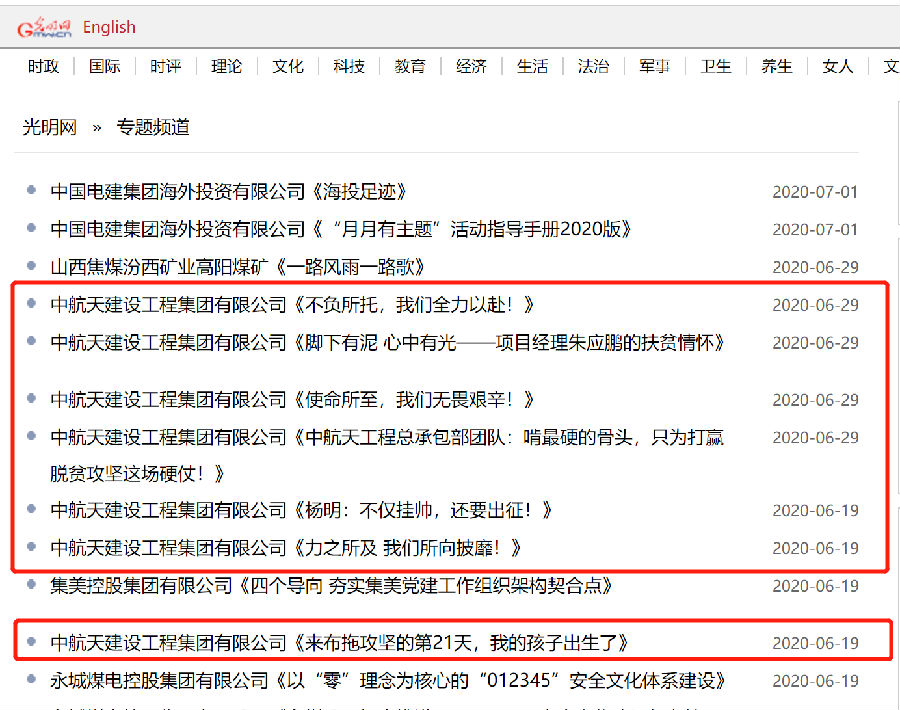
Task: Open the 《杨明：不仅挂帅，还要出征！》 article
Action: click(301, 510)
